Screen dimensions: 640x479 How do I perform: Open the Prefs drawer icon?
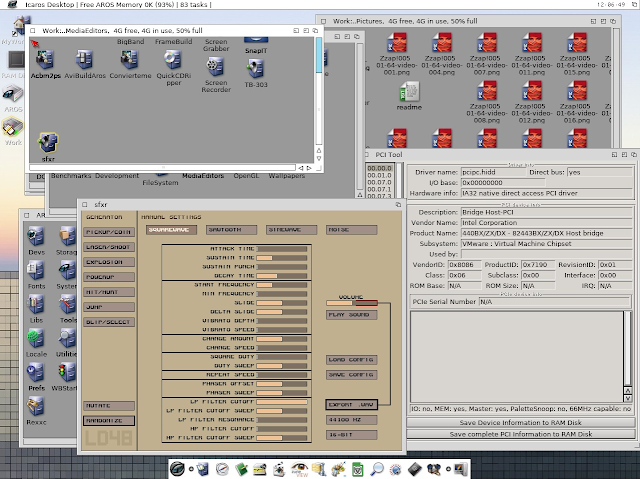[x=36, y=373]
